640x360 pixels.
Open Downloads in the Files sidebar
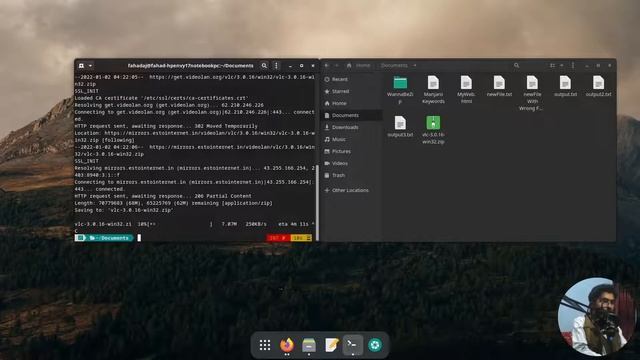[352, 127]
